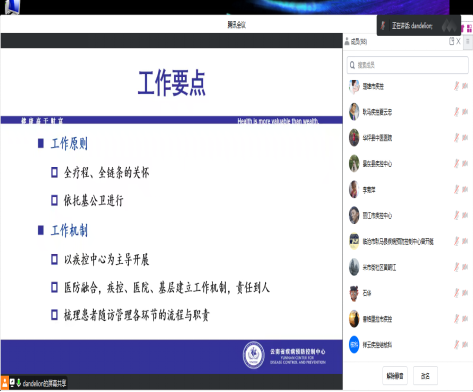This screenshot has height=392, width=473.
Task: Pop out the members panel into separate window
Action: click(451, 41)
